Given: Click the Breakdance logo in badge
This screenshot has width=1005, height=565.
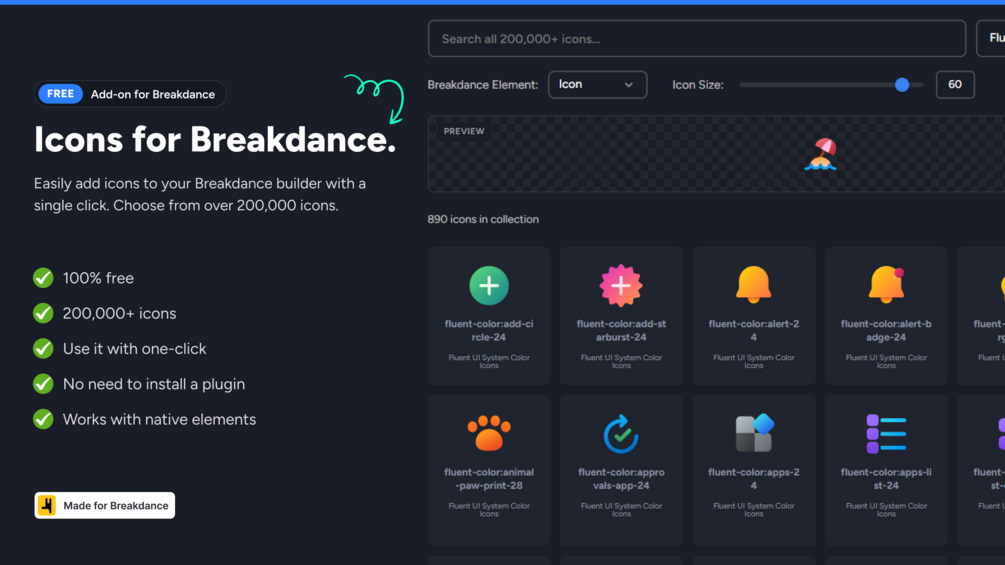Looking at the screenshot, I should click(47, 505).
